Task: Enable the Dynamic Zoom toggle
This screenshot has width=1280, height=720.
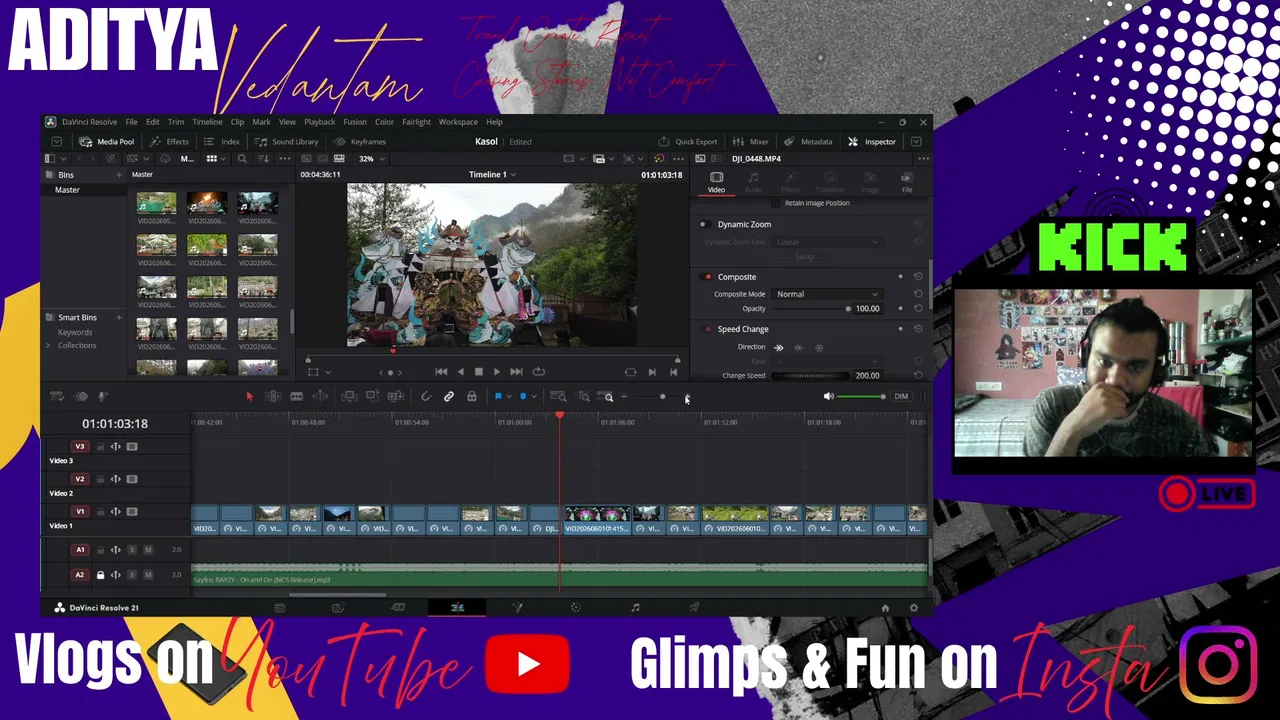Action: click(x=704, y=225)
